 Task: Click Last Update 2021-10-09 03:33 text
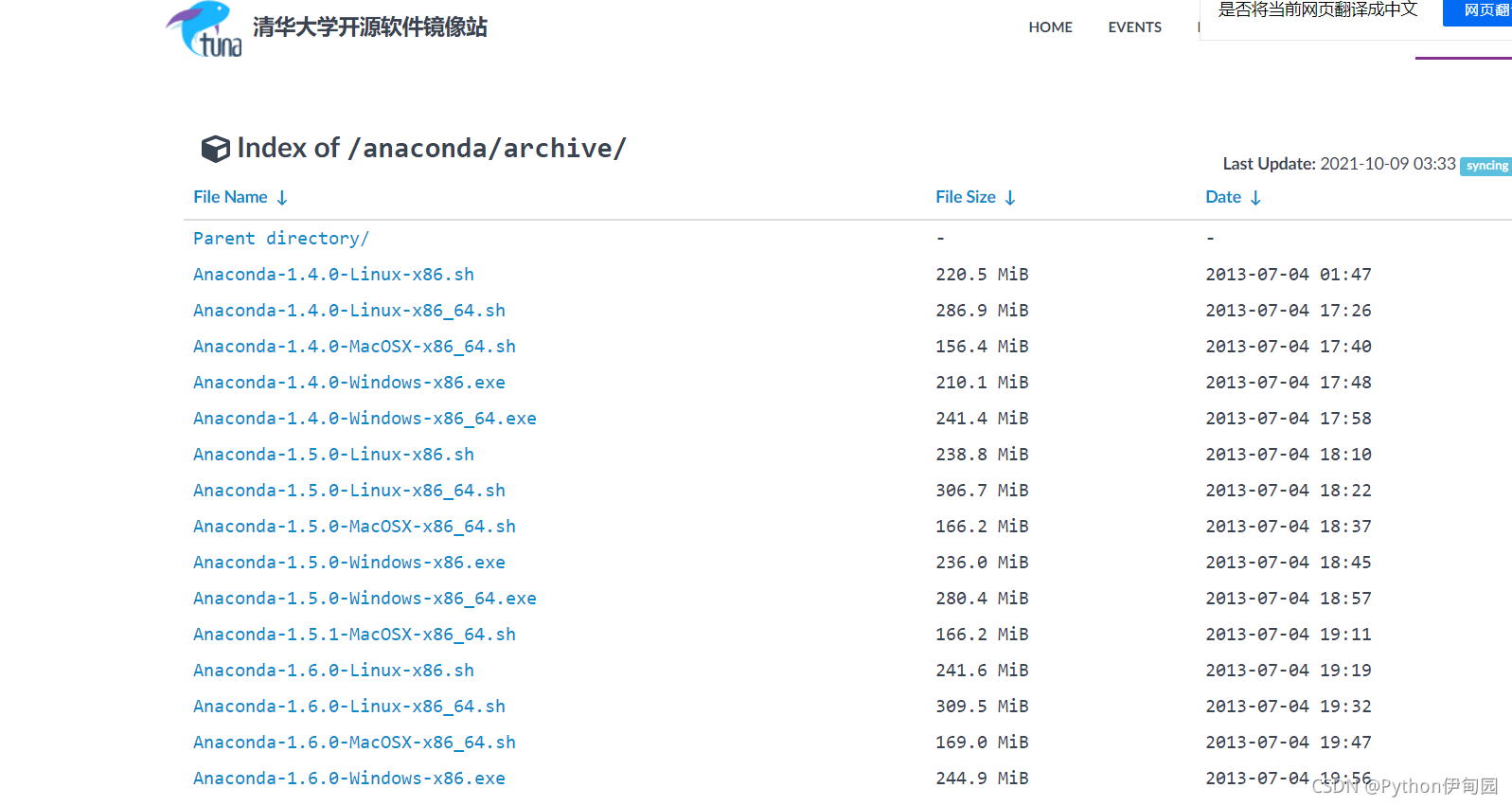[1339, 164]
